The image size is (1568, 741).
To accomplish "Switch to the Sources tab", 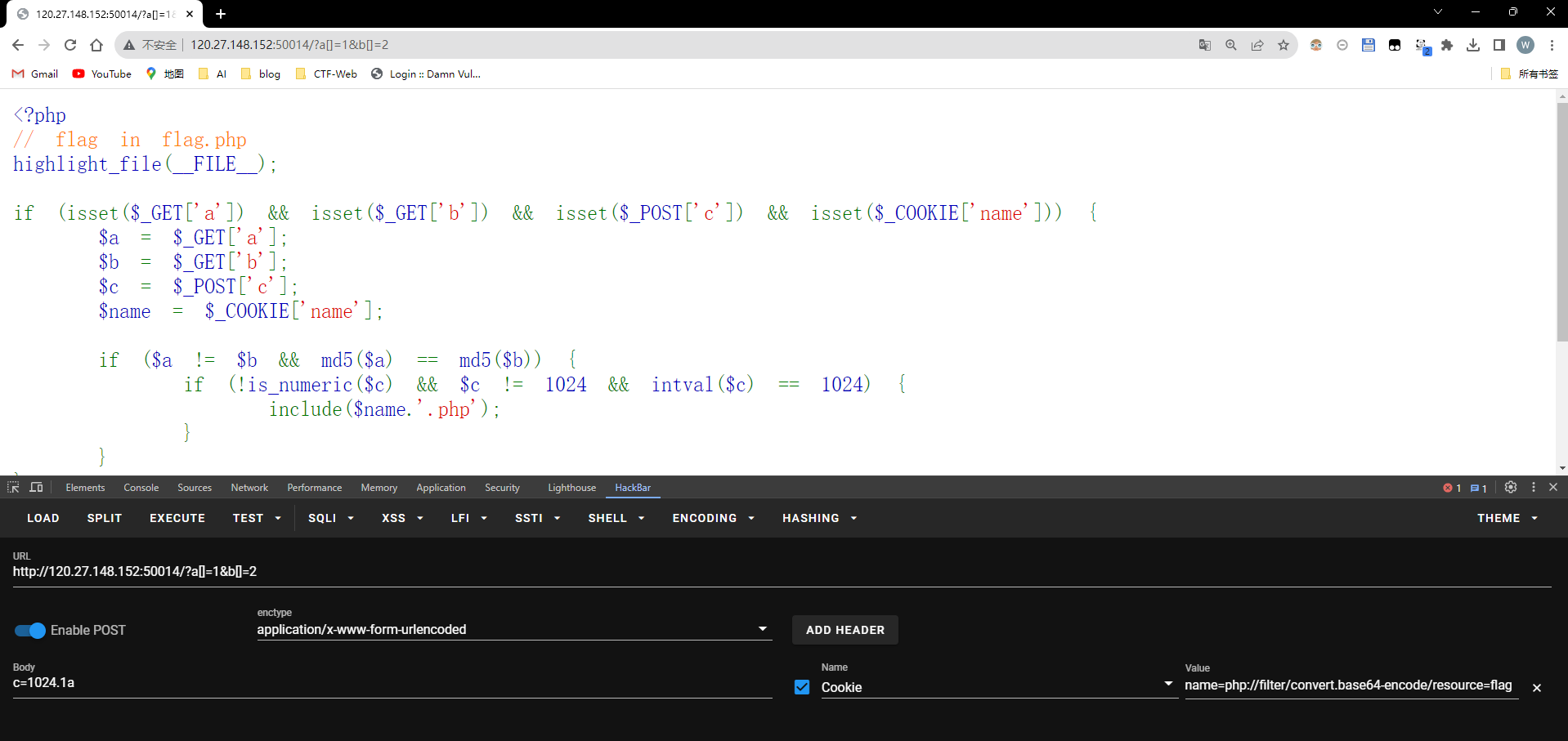I will (x=195, y=488).
